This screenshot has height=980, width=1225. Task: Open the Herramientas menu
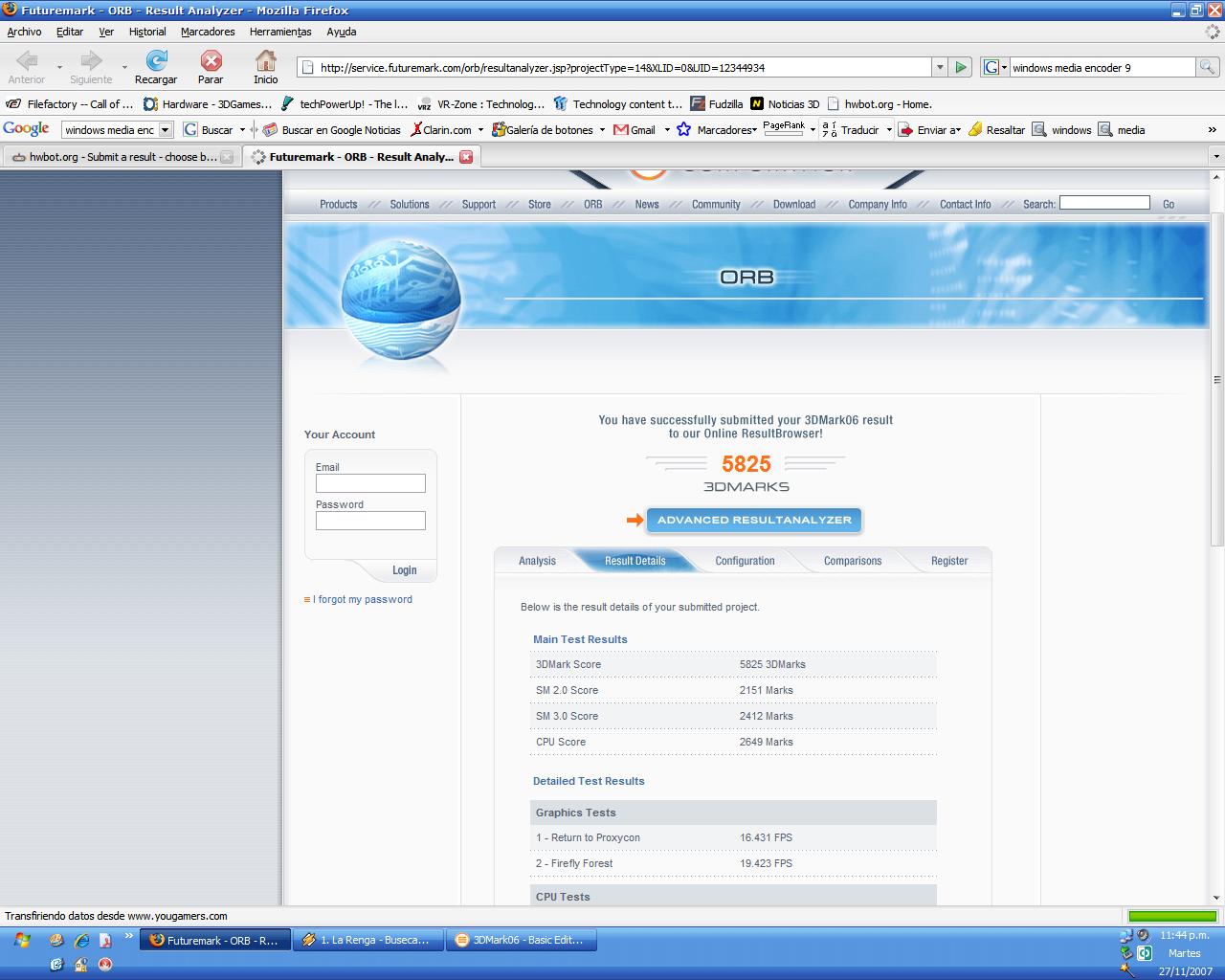[280, 32]
